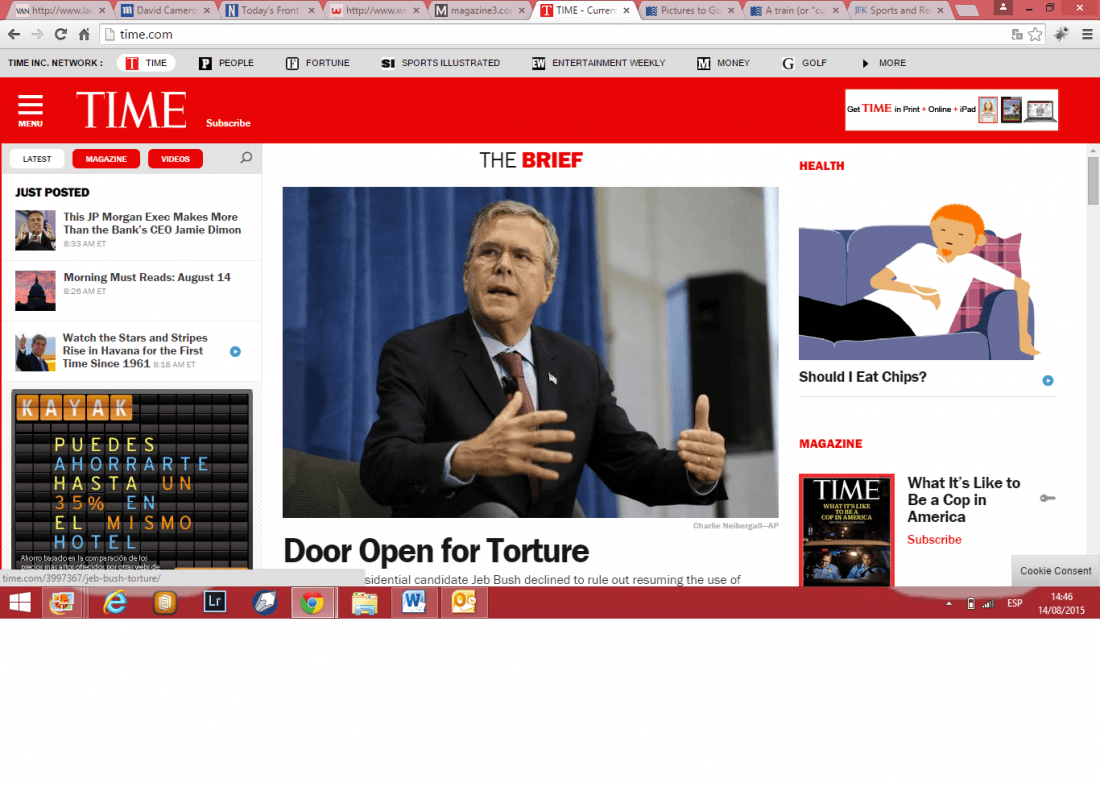Open Outlook from the taskbar
This screenshot has width=1100, height=787.
[464, 602]
